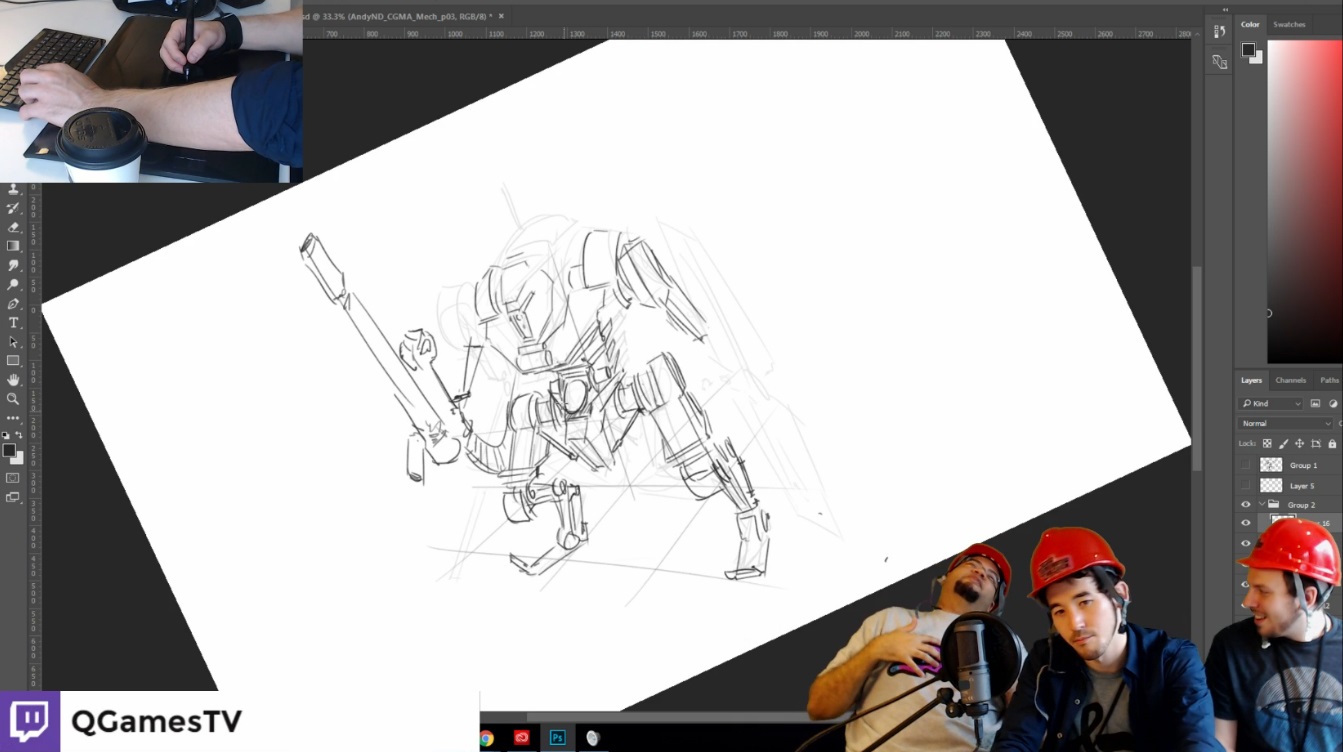Lock transparent pixels in Layers panel

(x=1267, y=443)
